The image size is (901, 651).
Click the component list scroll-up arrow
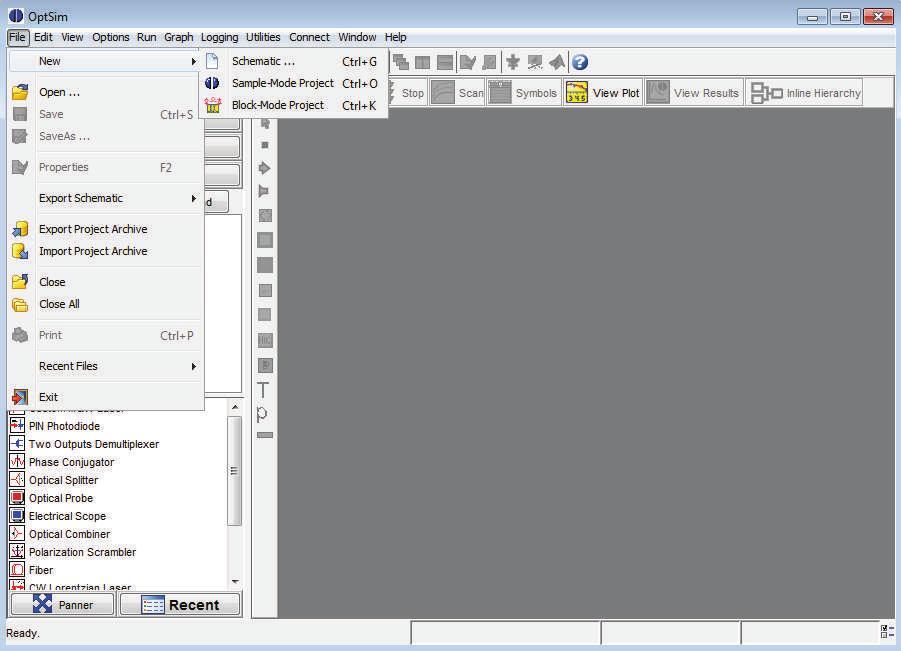234,407
